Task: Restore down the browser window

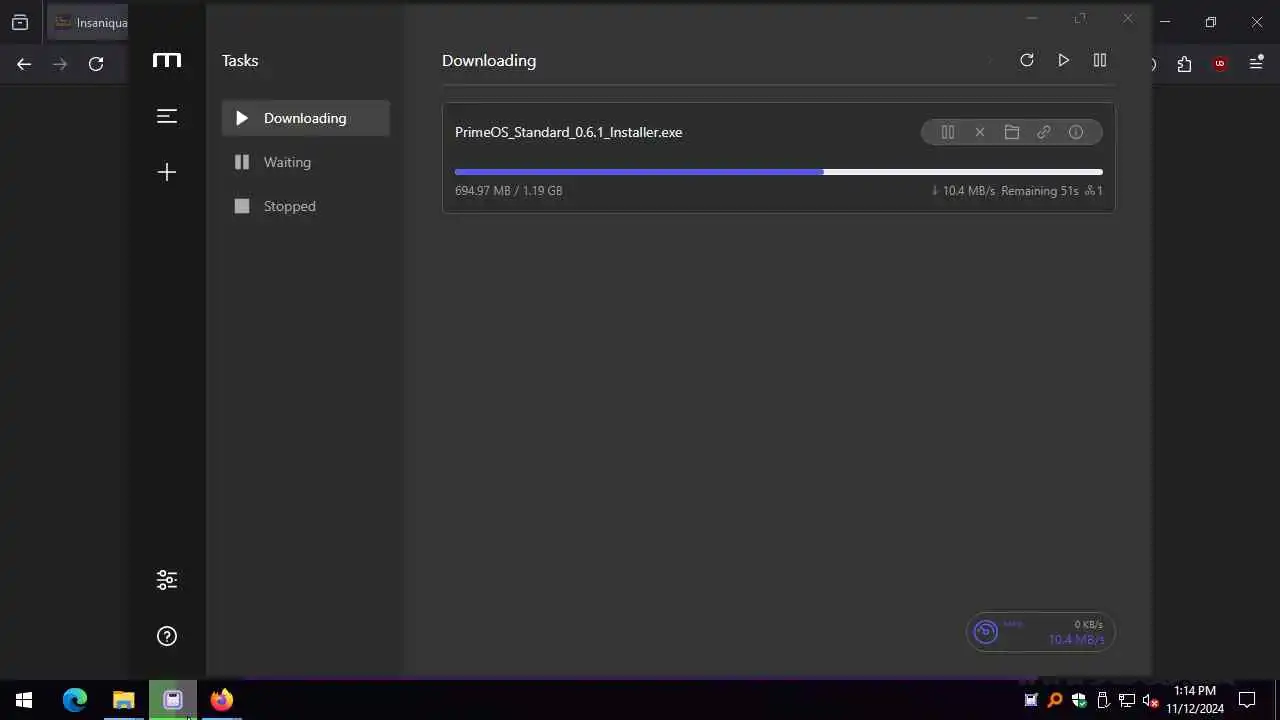Action: (1211, 22)
